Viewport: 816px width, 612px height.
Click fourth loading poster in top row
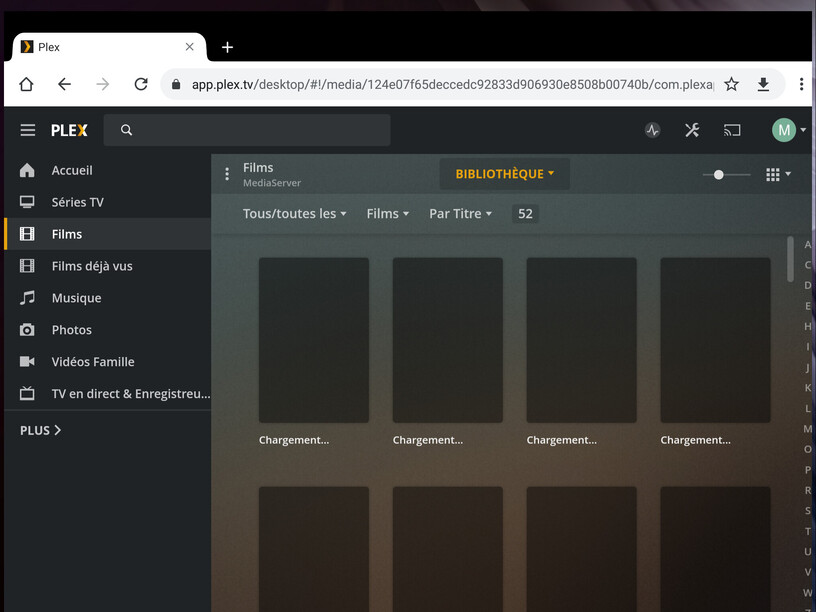coord(716,340)
